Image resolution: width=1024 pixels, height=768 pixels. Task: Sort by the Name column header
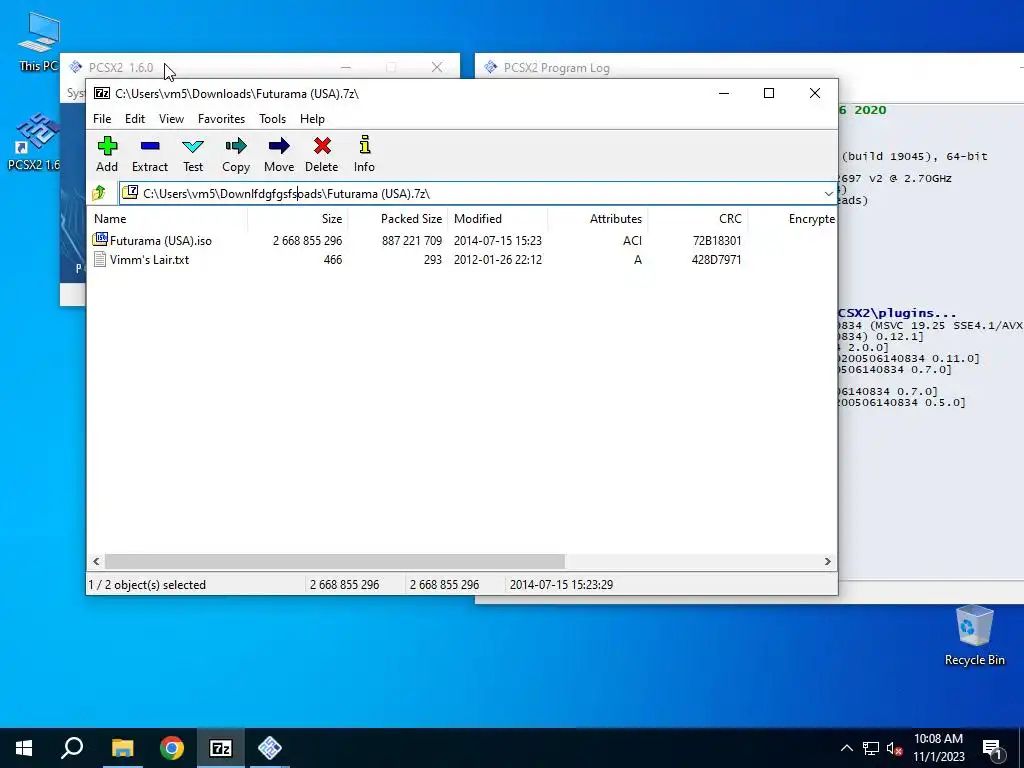point(167,219)
